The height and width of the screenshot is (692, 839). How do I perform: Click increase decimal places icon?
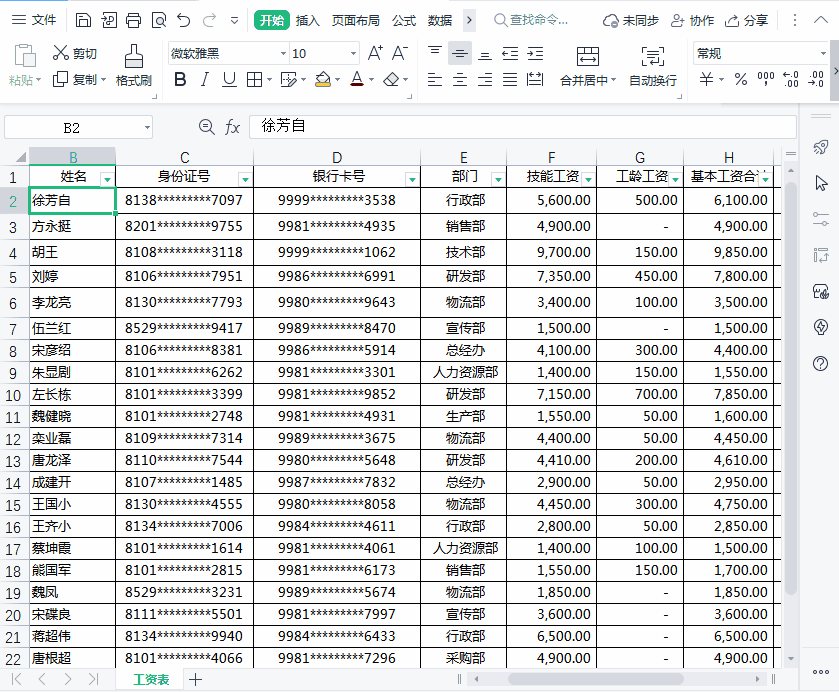pos(790,80)
